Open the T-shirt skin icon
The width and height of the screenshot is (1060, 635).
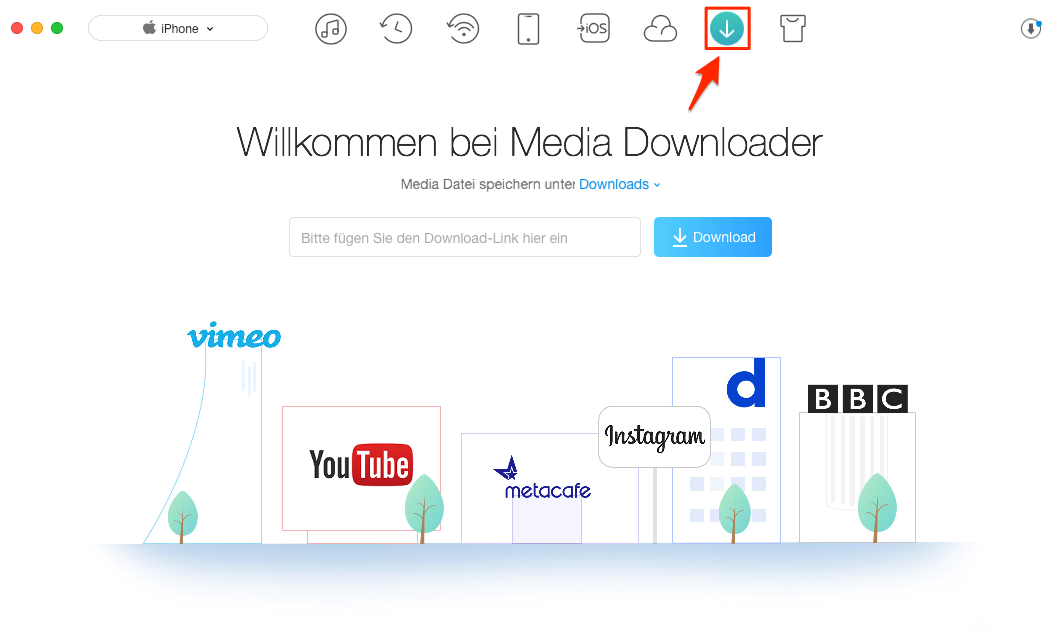pyautogui.click(x=792, y=29)
